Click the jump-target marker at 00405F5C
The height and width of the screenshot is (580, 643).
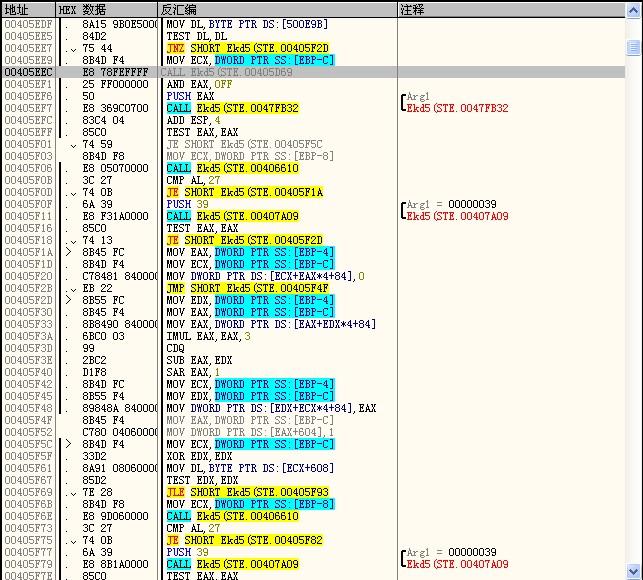click(68, 444)
